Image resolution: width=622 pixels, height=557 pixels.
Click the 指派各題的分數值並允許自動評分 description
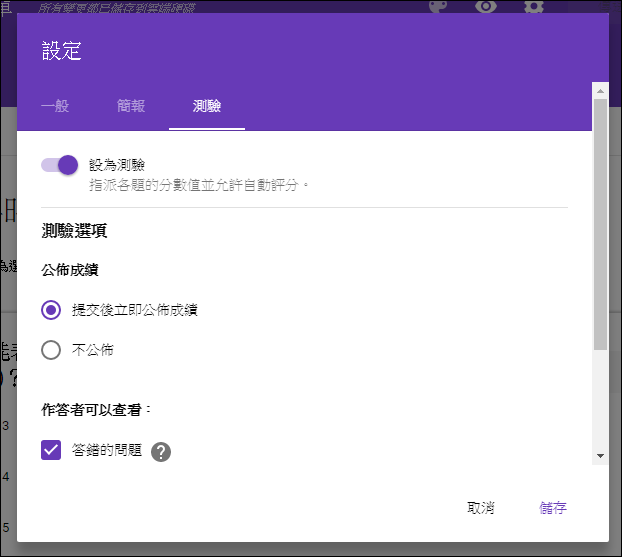(198, 185)
